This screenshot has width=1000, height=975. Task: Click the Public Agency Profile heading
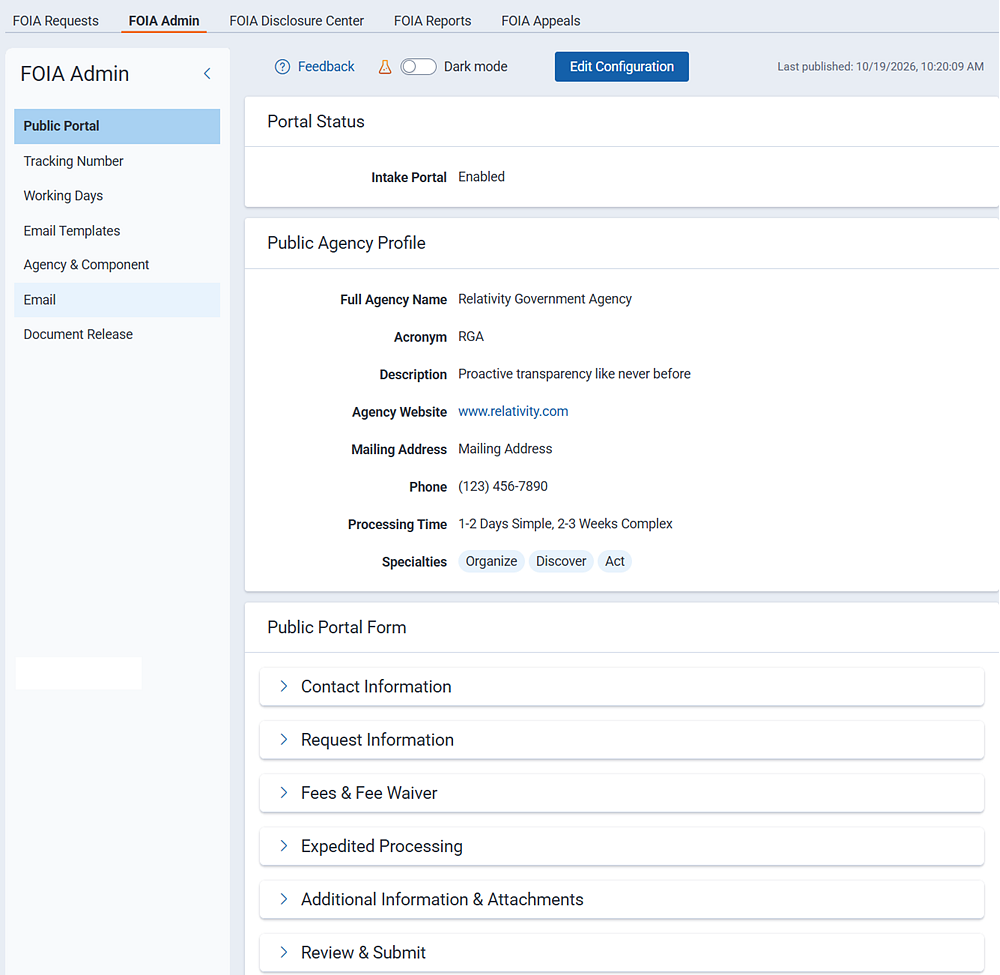coord(346,243)
